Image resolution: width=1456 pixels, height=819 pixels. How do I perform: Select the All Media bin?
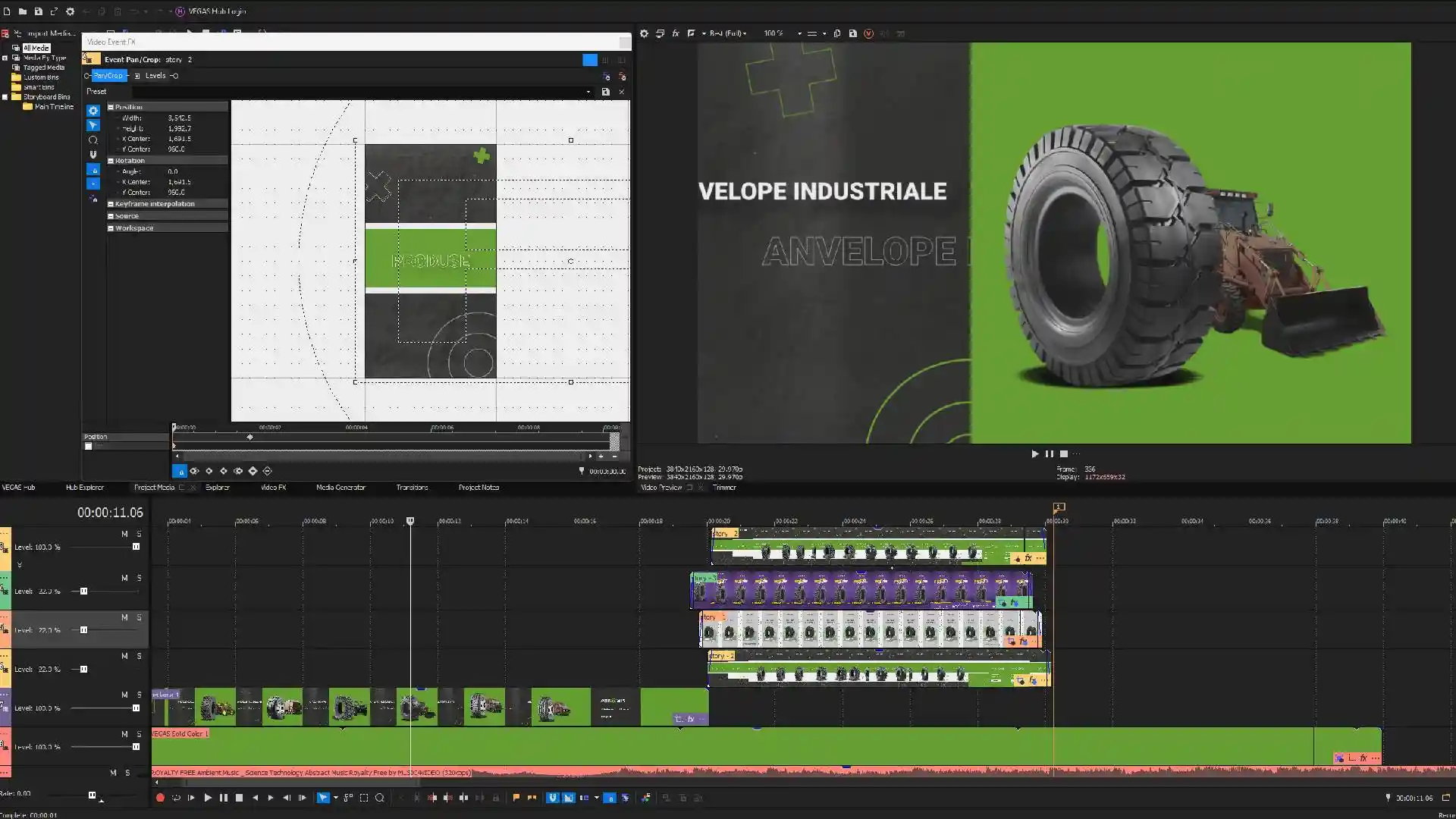pos(36,48)
